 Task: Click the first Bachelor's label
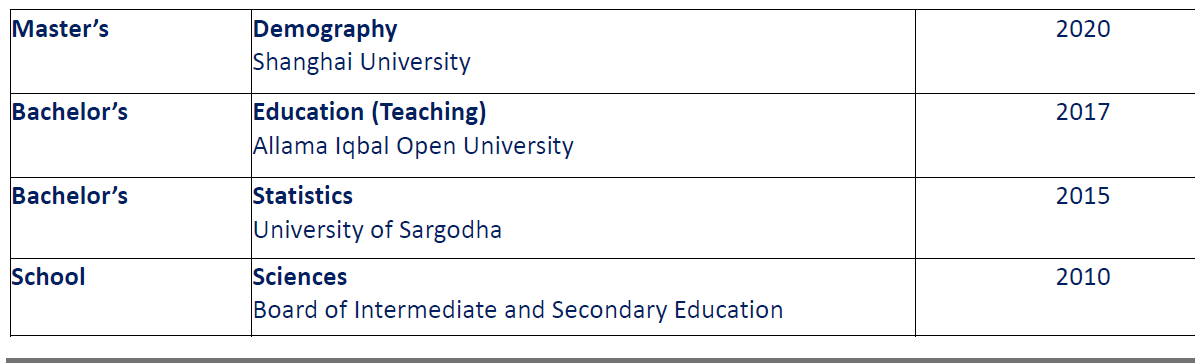(x=69, y=112)
